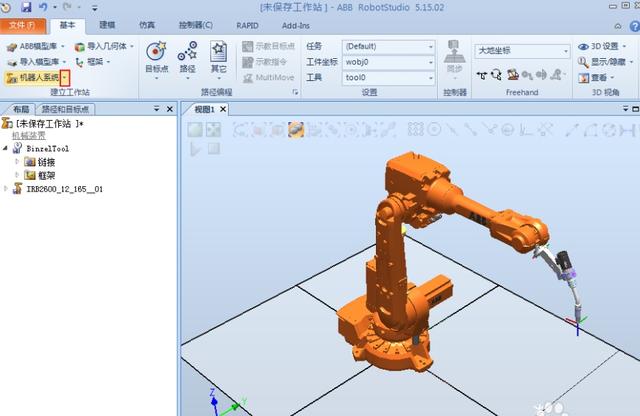The height and width of the screenshot is (416, 640).
Task: Open the layout panel options dropdown arrow
Action: tap(157, 109)
